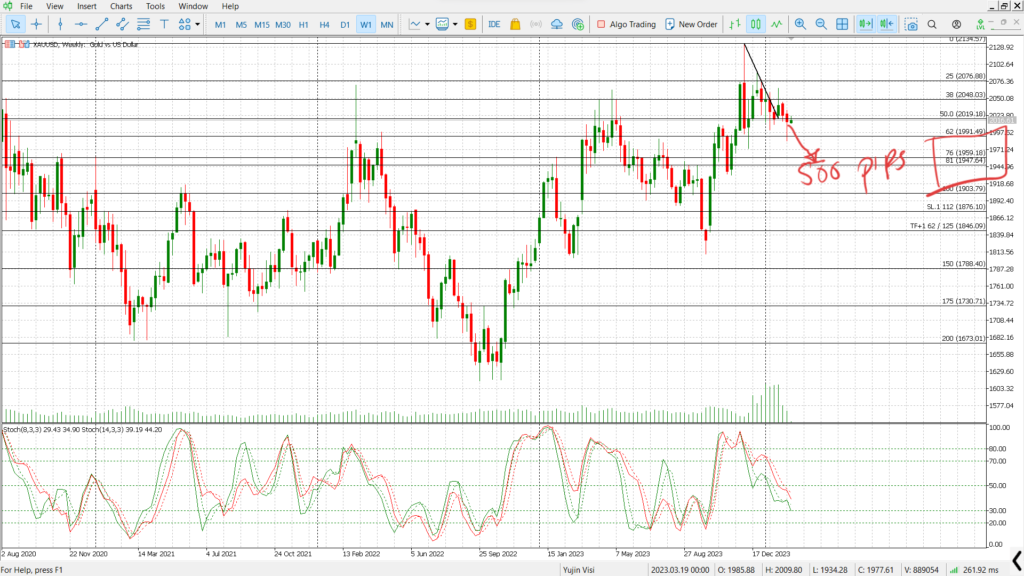Screen dimensions: 1024x576
Task: Zoom out on the chart
Action: (x=821, y=24)
